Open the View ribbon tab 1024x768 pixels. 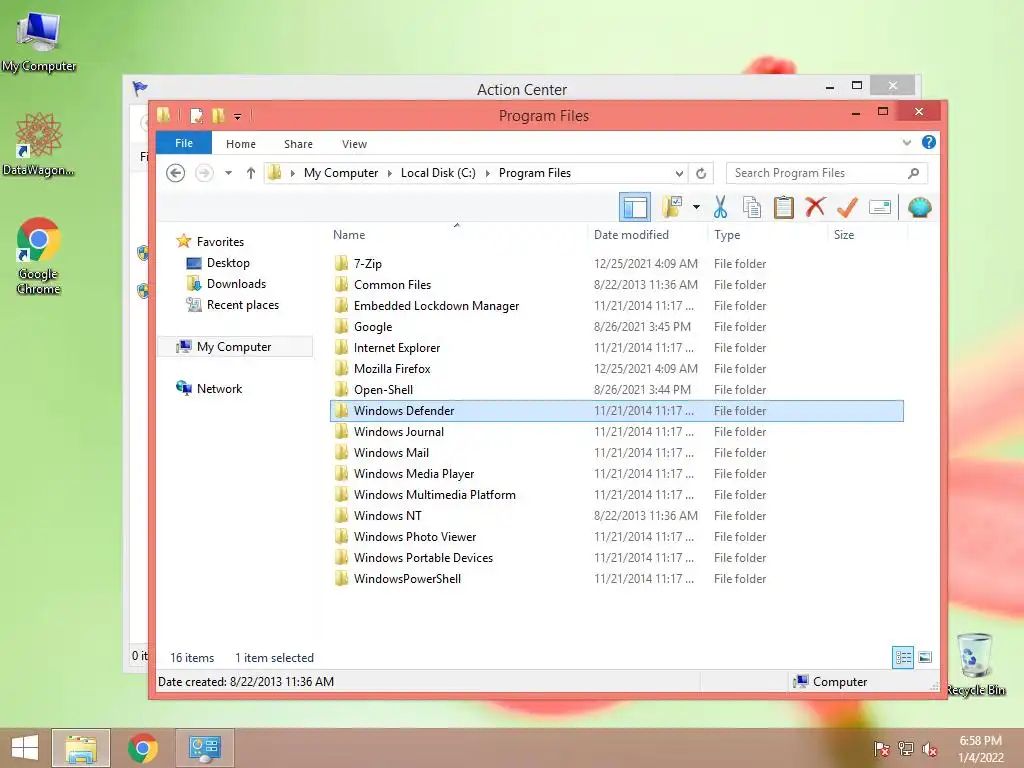coord(354,144)
